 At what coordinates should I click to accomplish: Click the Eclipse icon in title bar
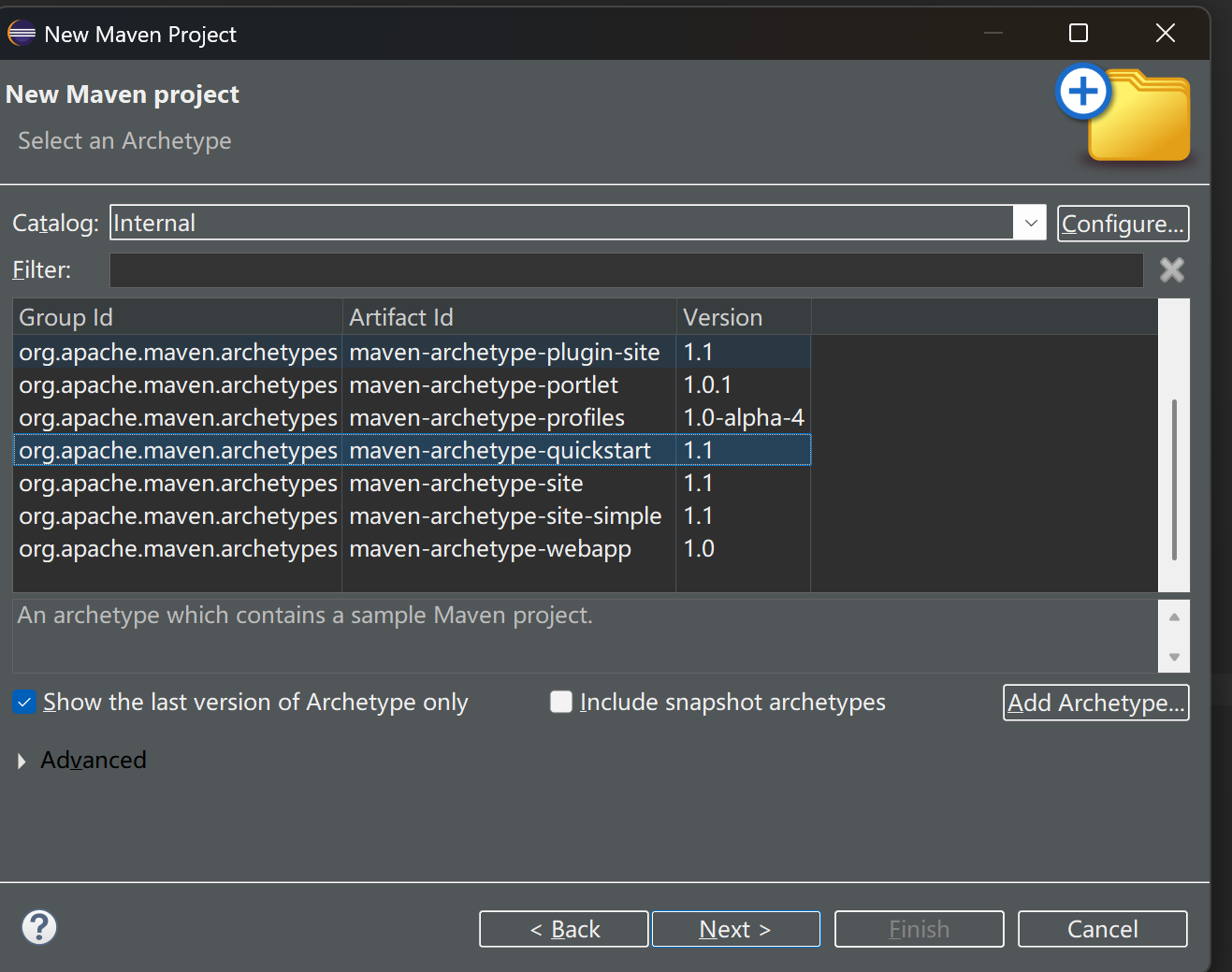click(22, 34)
